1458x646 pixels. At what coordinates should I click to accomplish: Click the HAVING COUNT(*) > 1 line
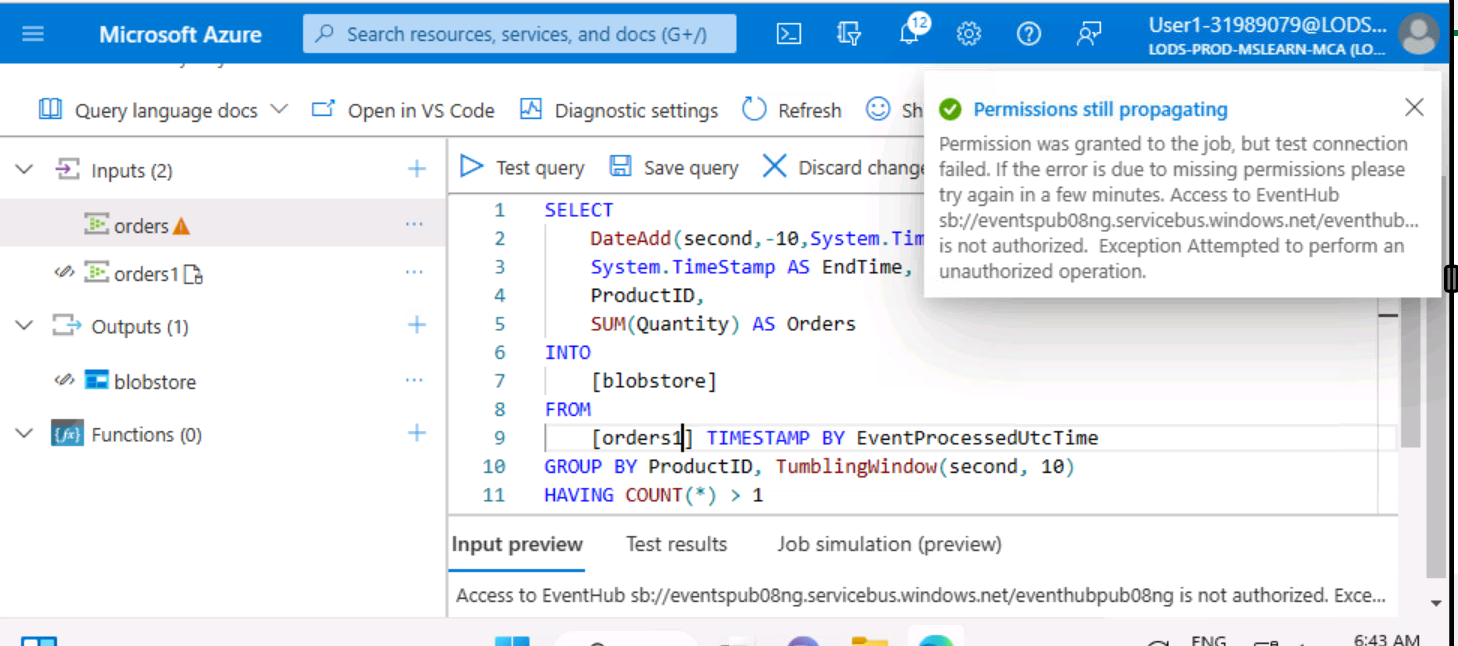click(654, 495)
